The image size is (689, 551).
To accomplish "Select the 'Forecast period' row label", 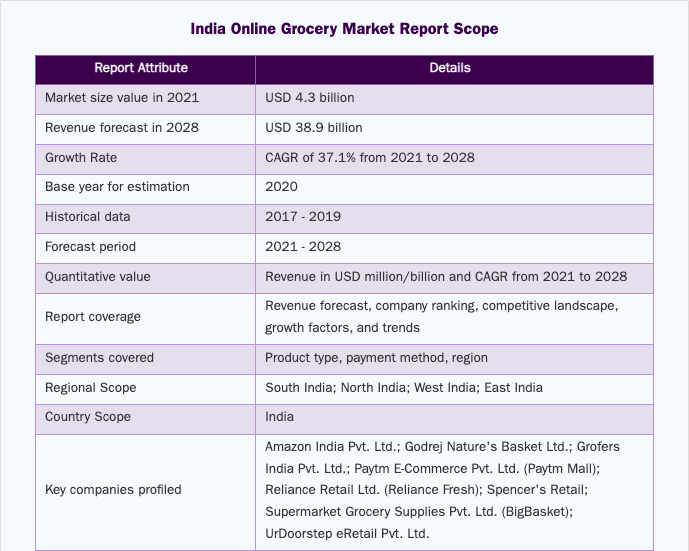I will 90,247.
